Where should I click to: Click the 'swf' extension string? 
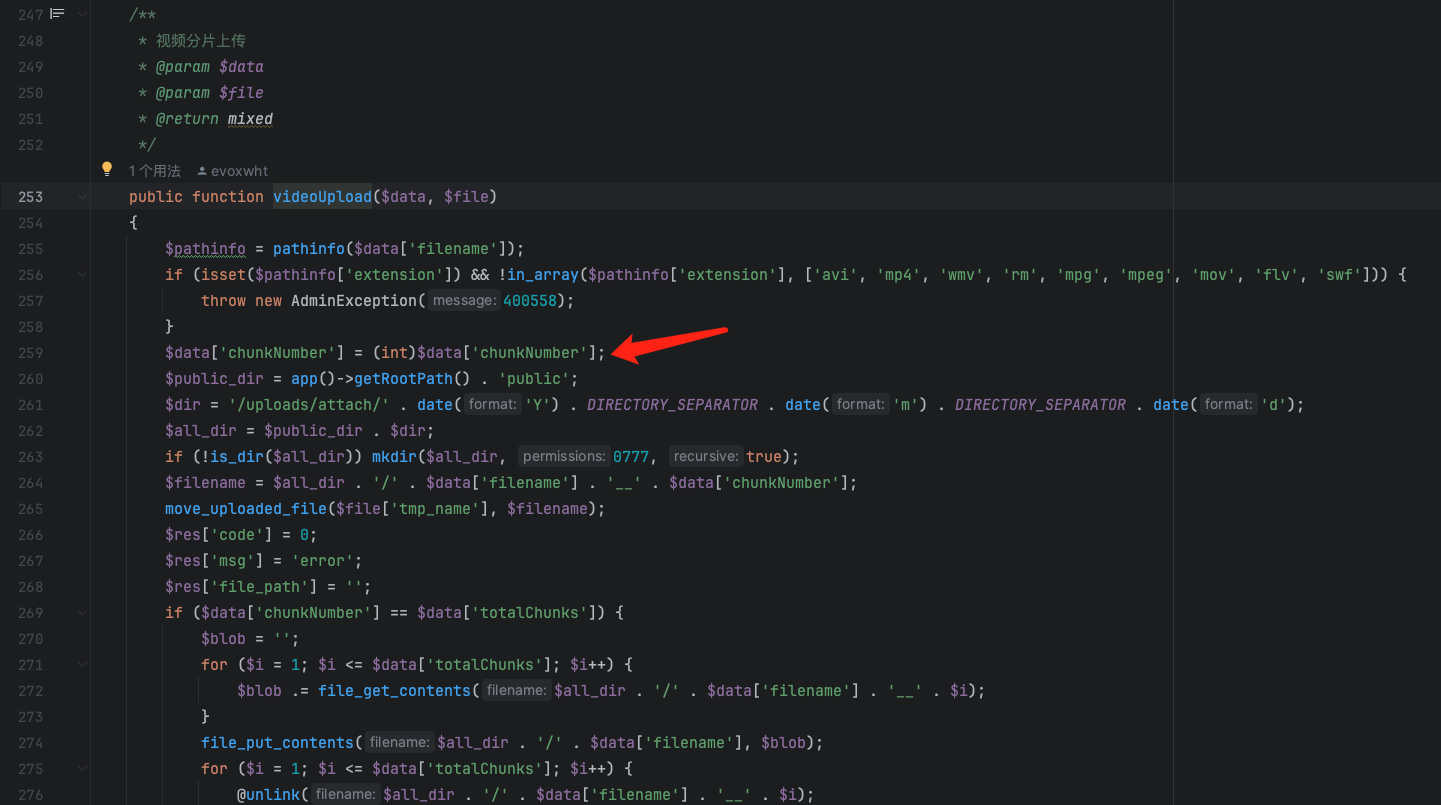[1339, 275]
